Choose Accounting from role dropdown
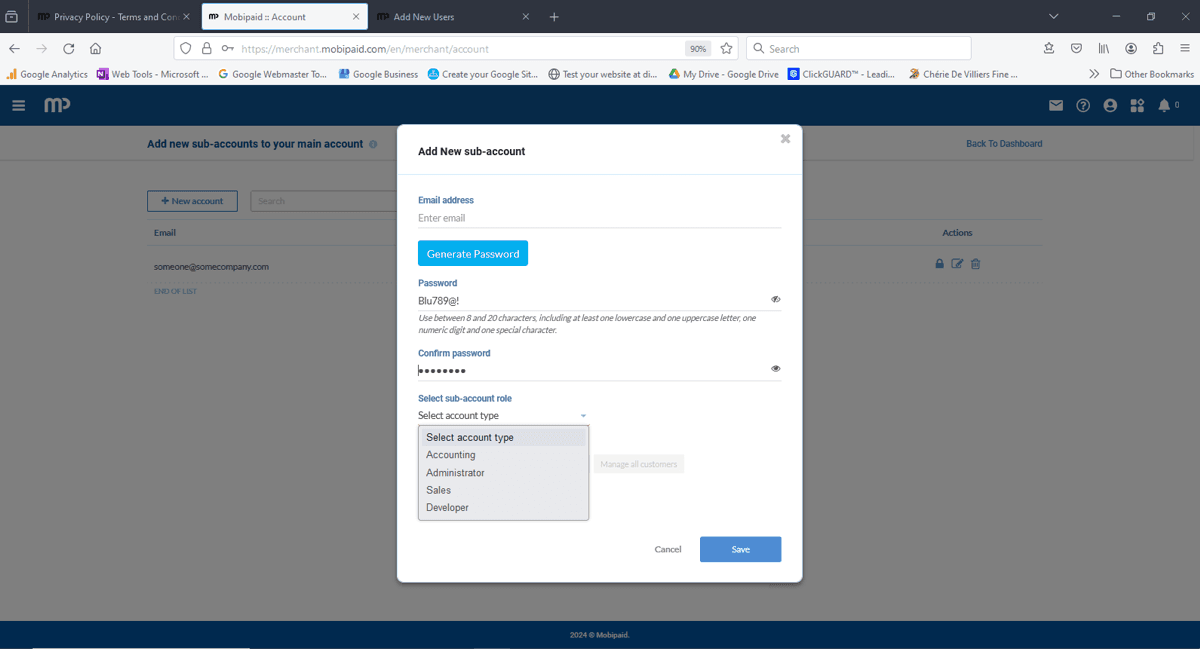This screenshot has height=649, width=1200. point(451,455)
